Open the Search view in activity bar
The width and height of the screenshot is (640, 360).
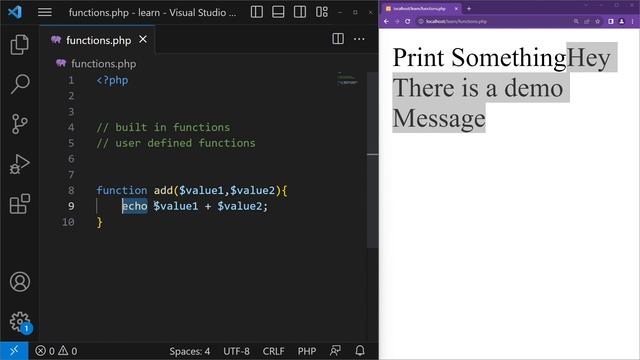(19, 84)
